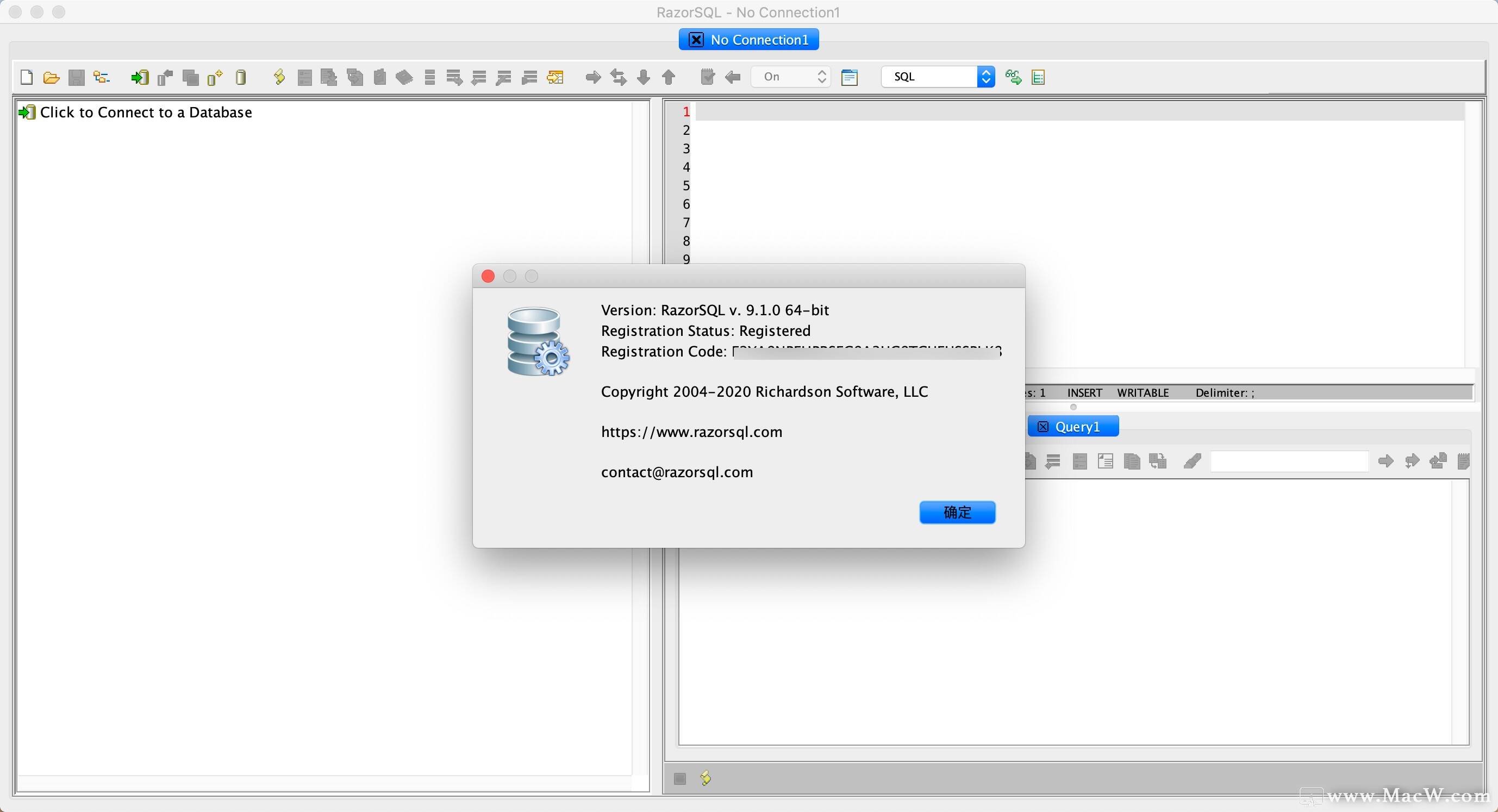Click the gray three stacked lines icon

point(430,77)
